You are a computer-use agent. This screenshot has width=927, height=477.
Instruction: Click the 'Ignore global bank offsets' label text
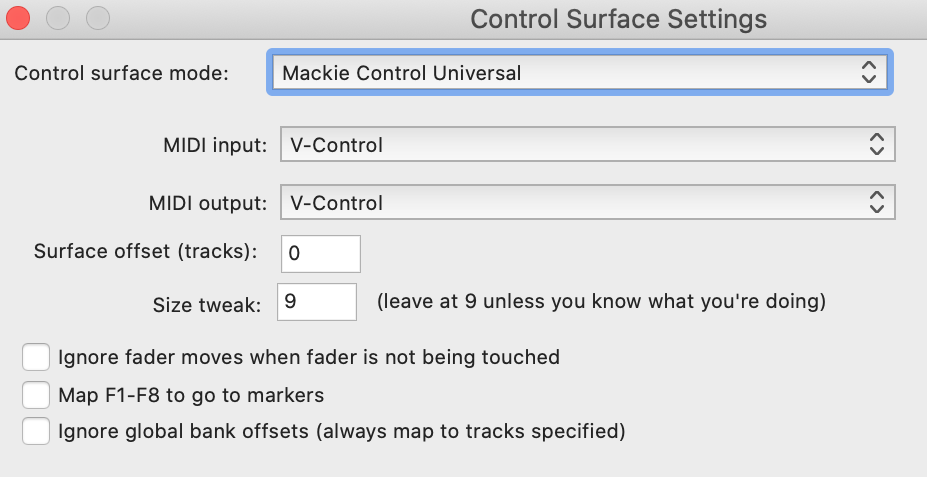click(x=341, y=431)
